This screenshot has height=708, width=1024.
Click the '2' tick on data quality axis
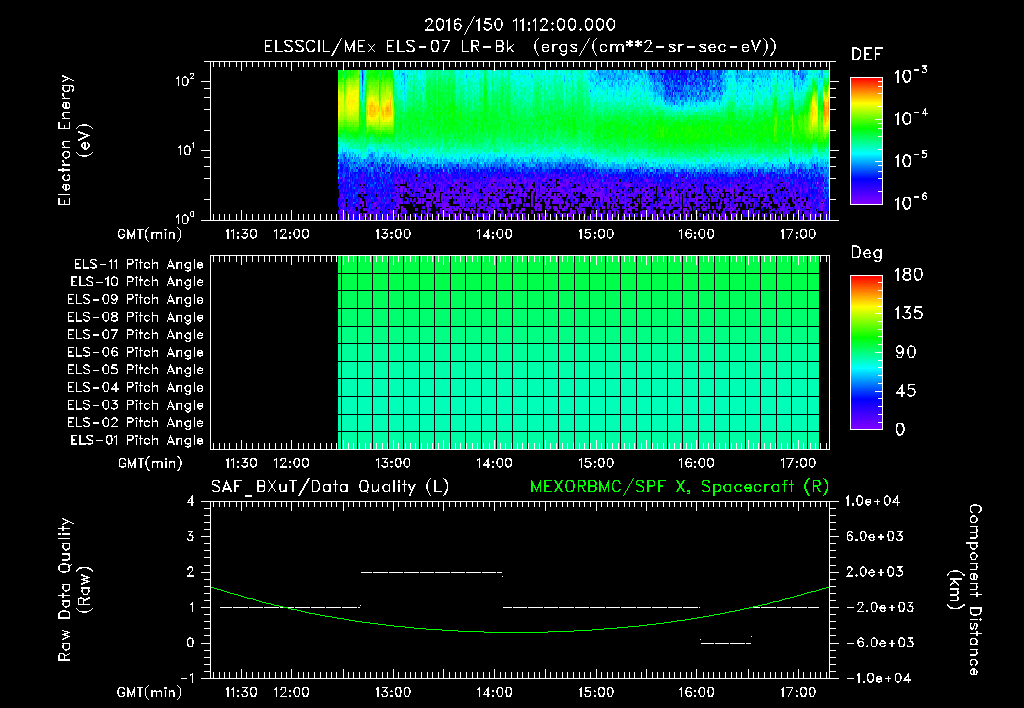tap(191, 572)
